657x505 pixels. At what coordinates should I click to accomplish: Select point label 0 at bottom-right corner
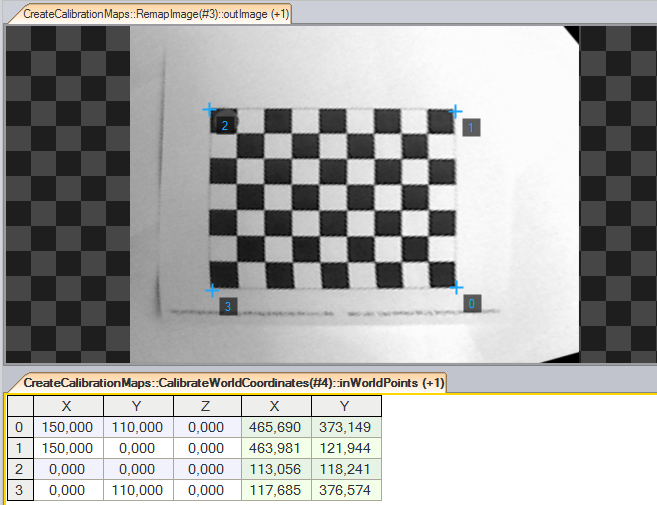click(472, 303)
